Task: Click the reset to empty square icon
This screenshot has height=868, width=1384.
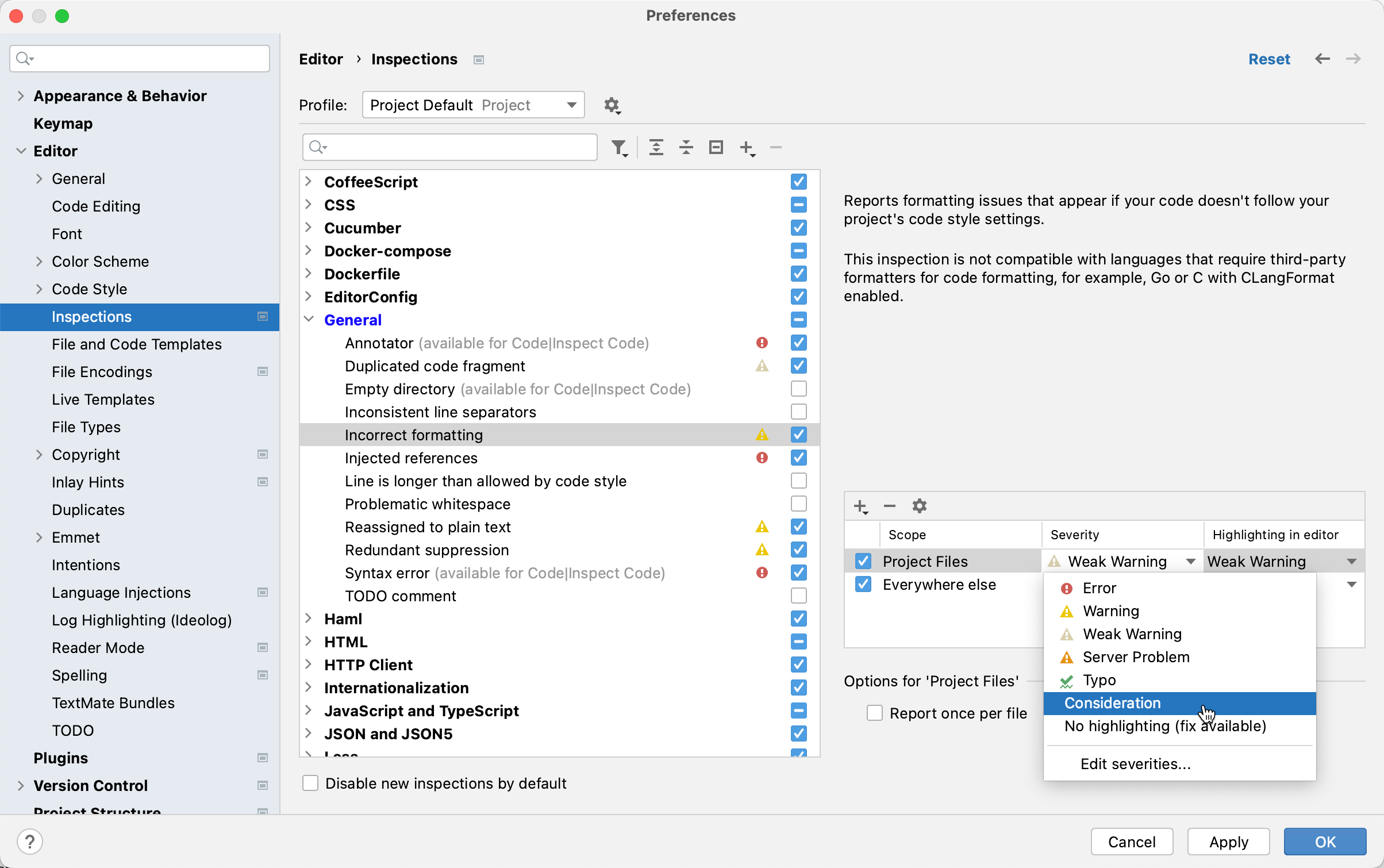Action: [716, 148]
